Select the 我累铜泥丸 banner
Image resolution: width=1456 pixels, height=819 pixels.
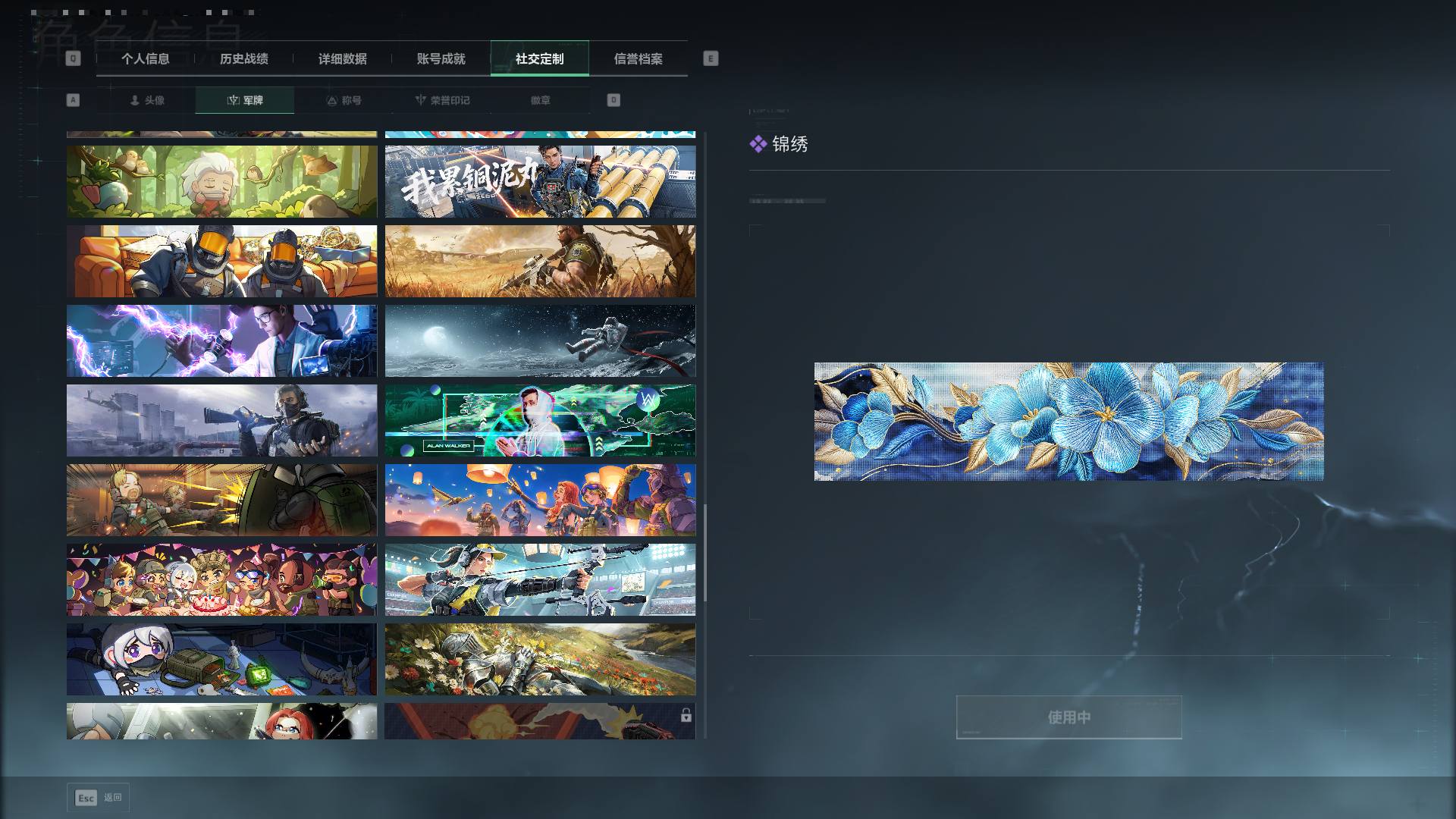540,182
